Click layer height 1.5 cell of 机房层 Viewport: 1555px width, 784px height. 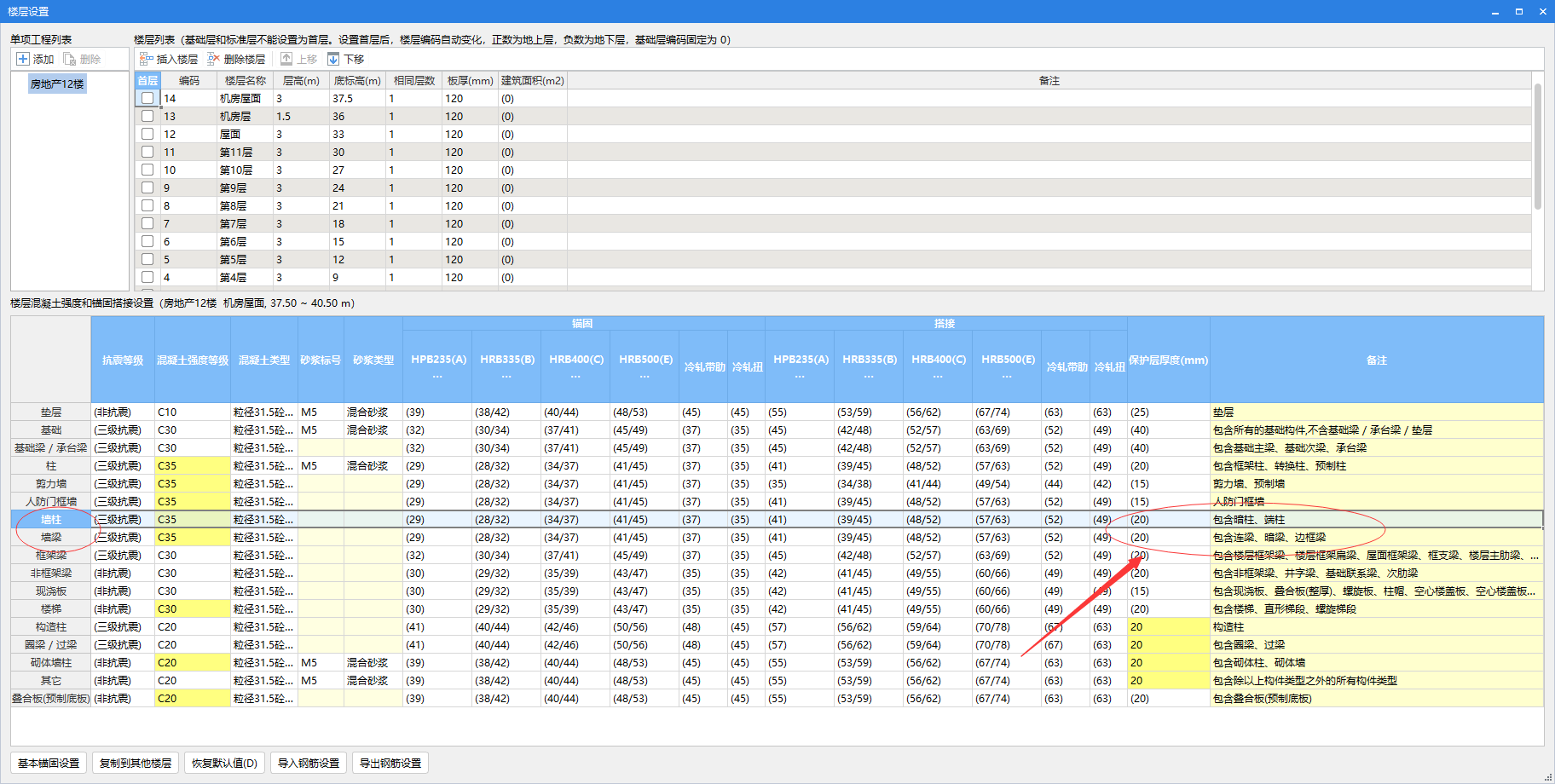click(x=301, y=116)
